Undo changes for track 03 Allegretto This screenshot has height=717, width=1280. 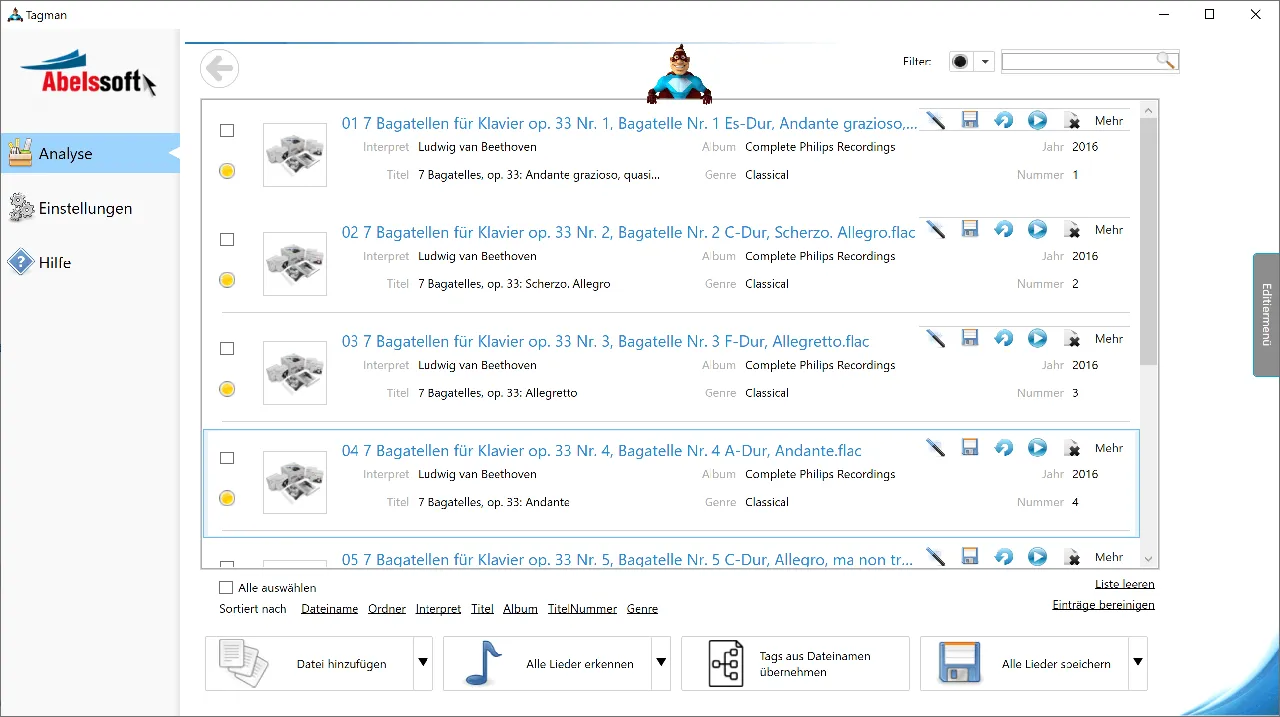1003,338
